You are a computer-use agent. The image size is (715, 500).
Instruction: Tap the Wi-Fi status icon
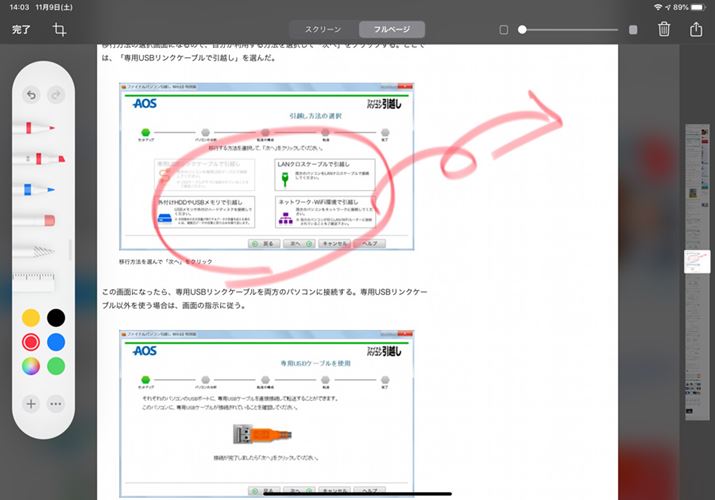click(x=658, y=7)
